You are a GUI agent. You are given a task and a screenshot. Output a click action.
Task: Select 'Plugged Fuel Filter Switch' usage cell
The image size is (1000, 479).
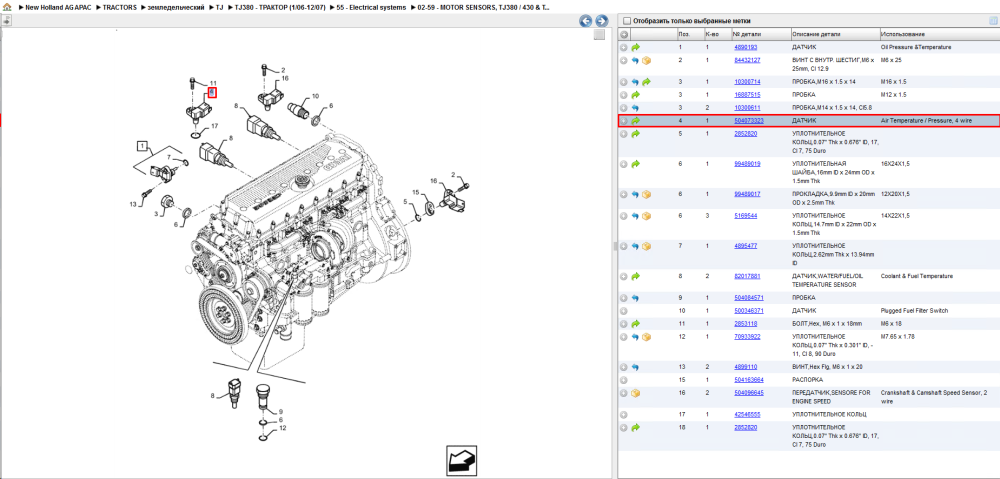coord(915,311)
